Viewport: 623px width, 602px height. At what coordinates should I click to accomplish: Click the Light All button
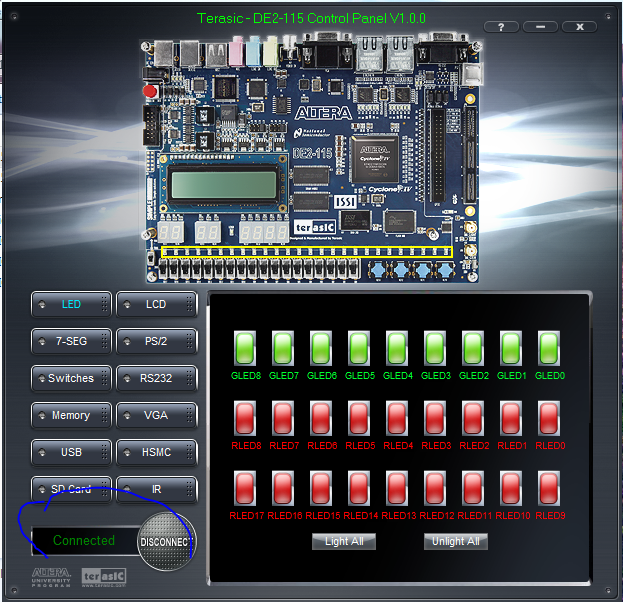(344, 542)
